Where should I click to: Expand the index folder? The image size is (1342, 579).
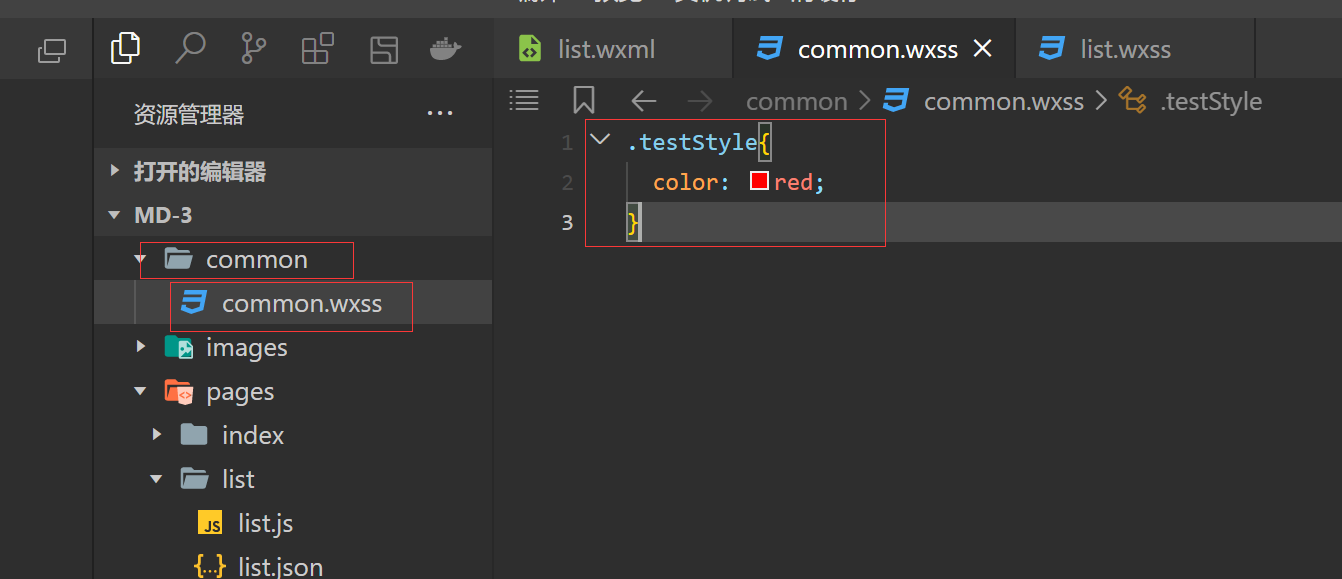[x=157, y=435]
